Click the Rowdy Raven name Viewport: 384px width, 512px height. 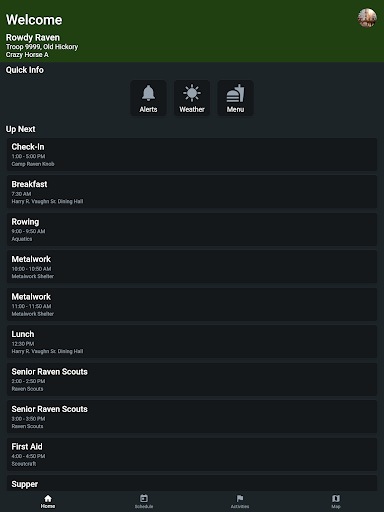(x=33, y=37)
